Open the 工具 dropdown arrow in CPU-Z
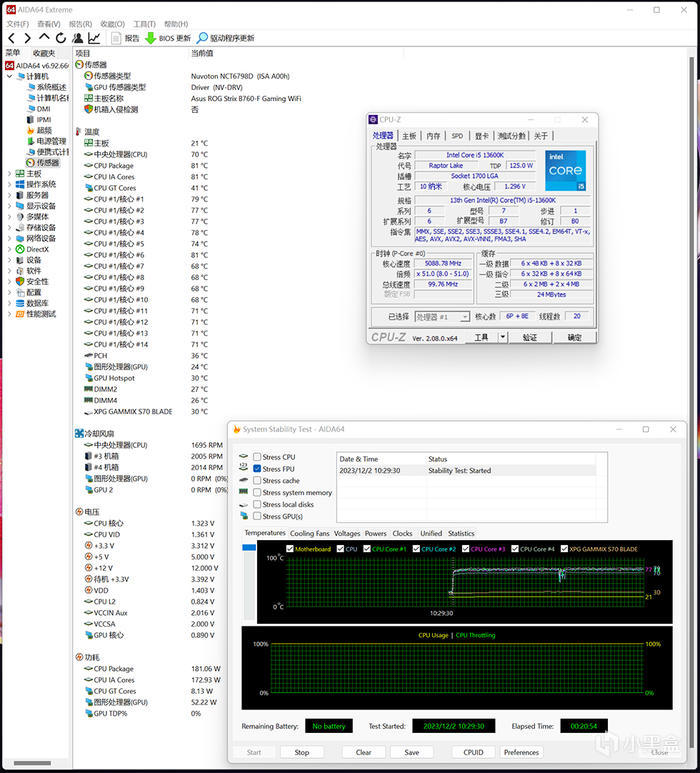700x773 pixels. pos(502,337)
